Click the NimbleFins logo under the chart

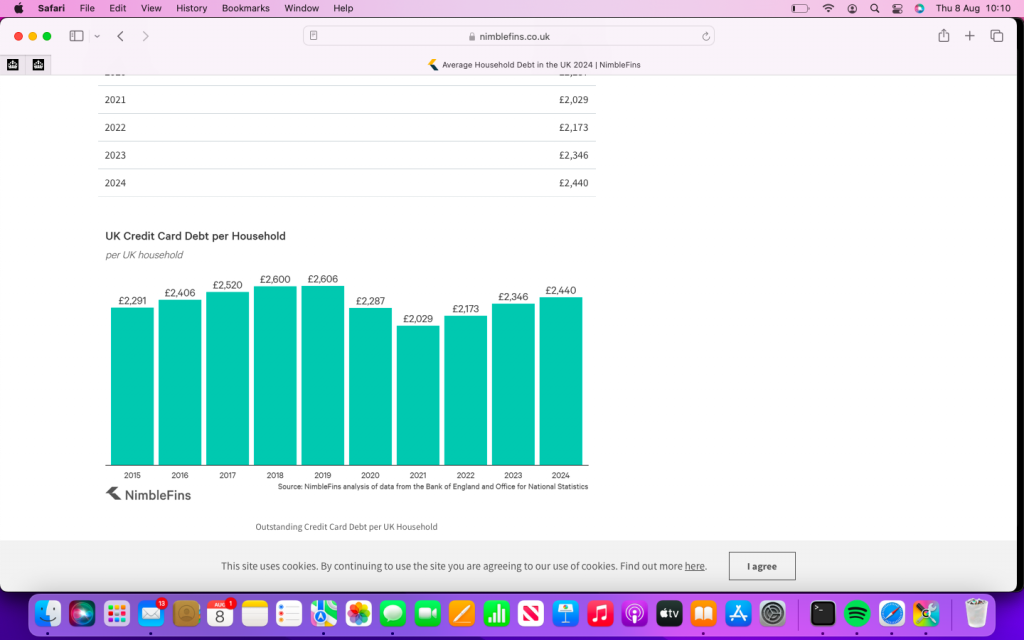(x=148, y=494)
